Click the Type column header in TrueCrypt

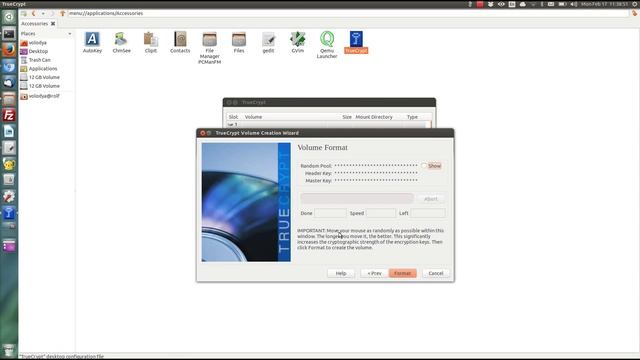[x=412, y=117]
